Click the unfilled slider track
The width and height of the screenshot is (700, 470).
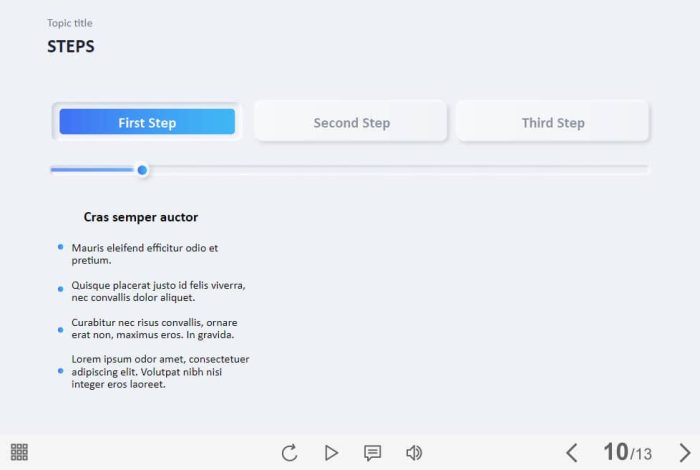(x=398, y=168)
